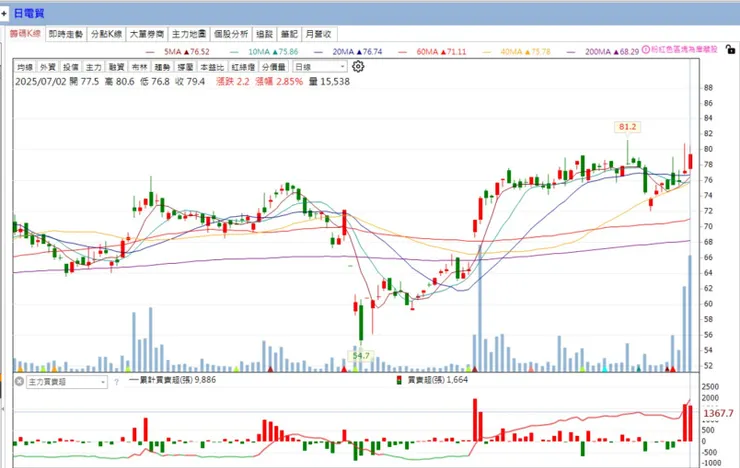
Task: Click the 日電貿 stock title
Action: [29, 13]
